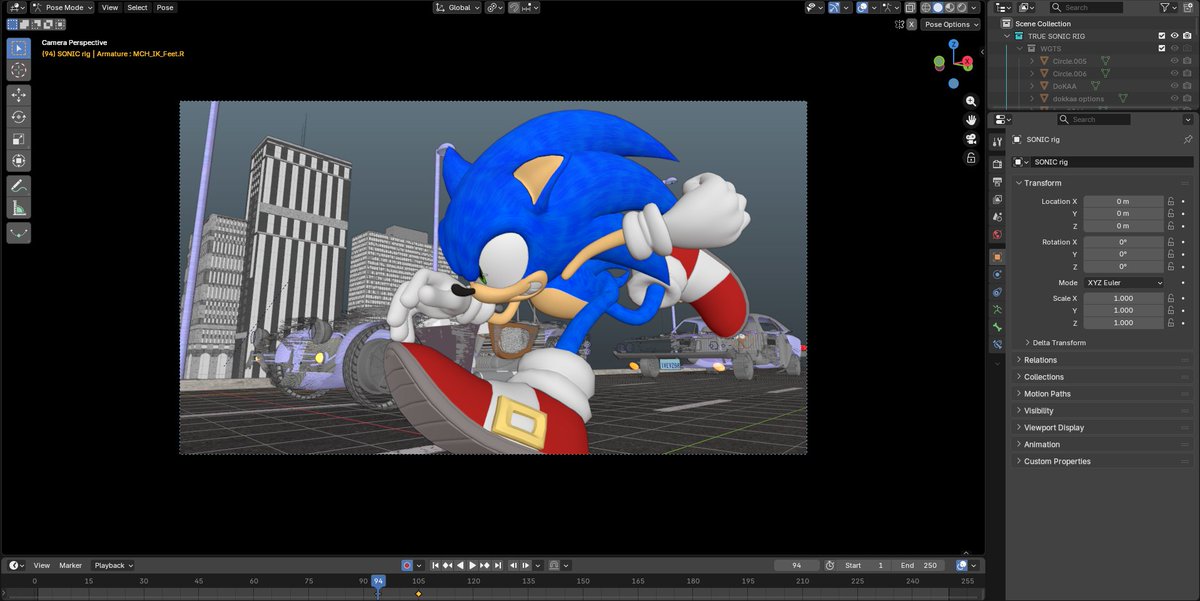Image resolution: width=1200 pixels, height=601 pixels.
Task: Toggle DoKAA viewport visibility eye
Action: (x=1175, y=86)
